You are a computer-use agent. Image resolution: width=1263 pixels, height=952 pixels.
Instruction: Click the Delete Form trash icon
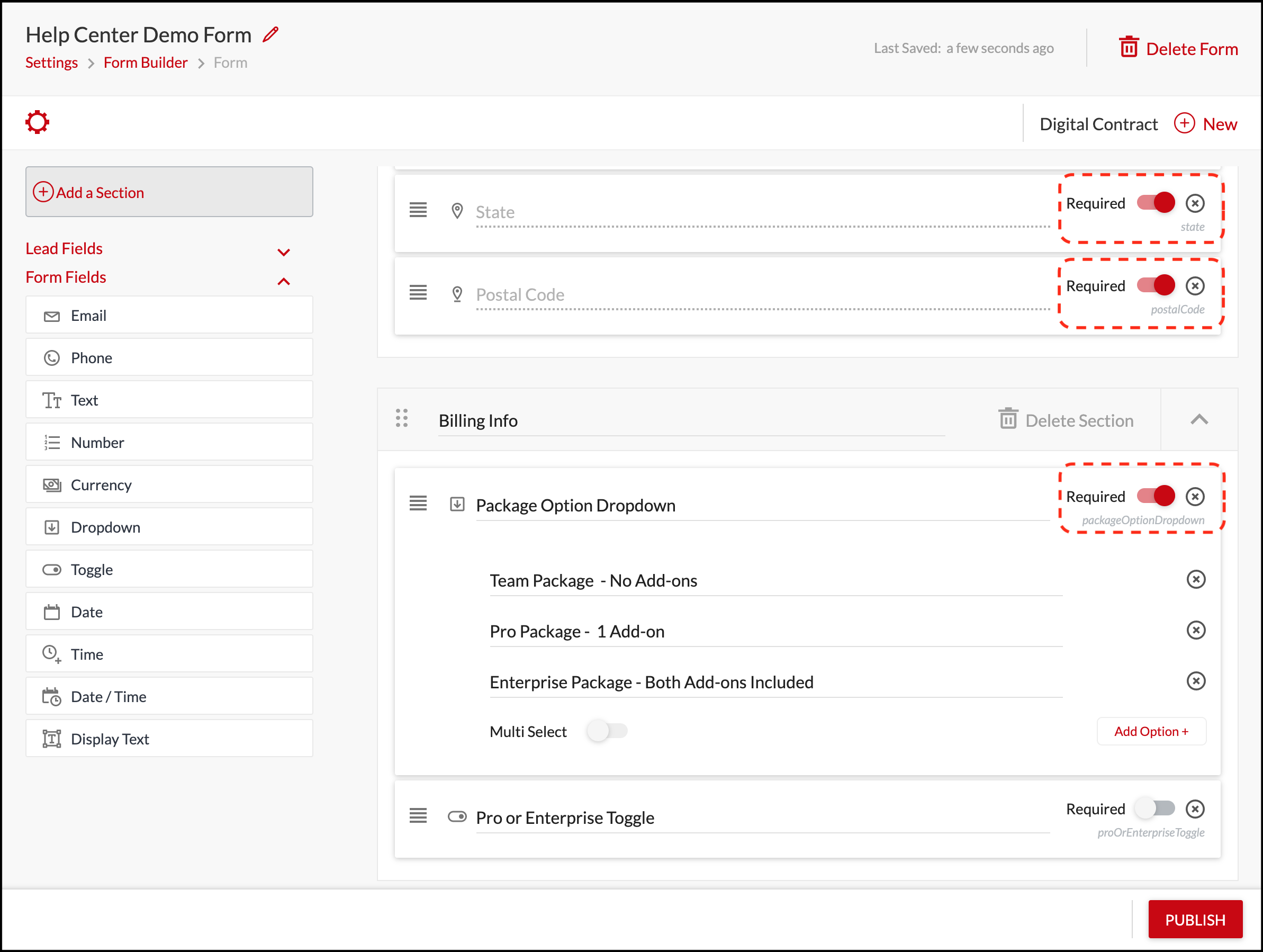tap(1128, 48)
